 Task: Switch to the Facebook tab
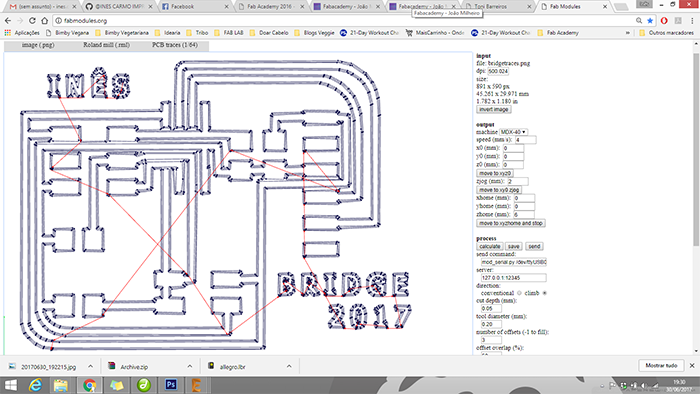[195, 7]
